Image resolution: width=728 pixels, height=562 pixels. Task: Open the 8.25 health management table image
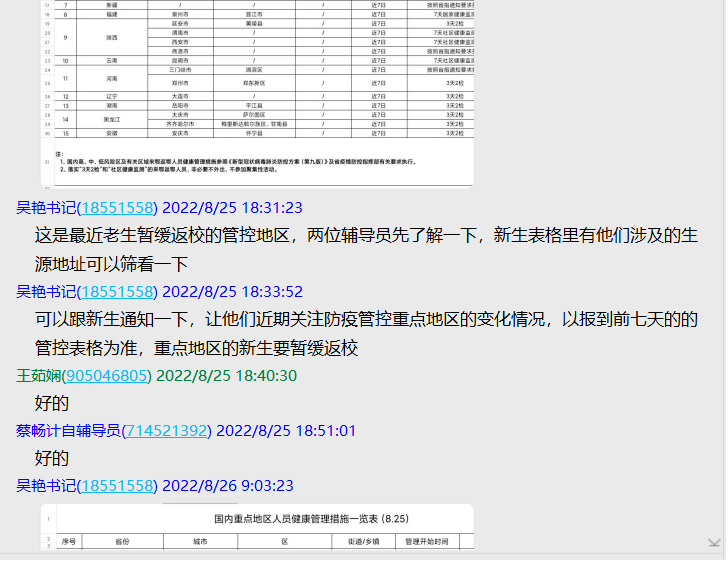pos(257,527)
